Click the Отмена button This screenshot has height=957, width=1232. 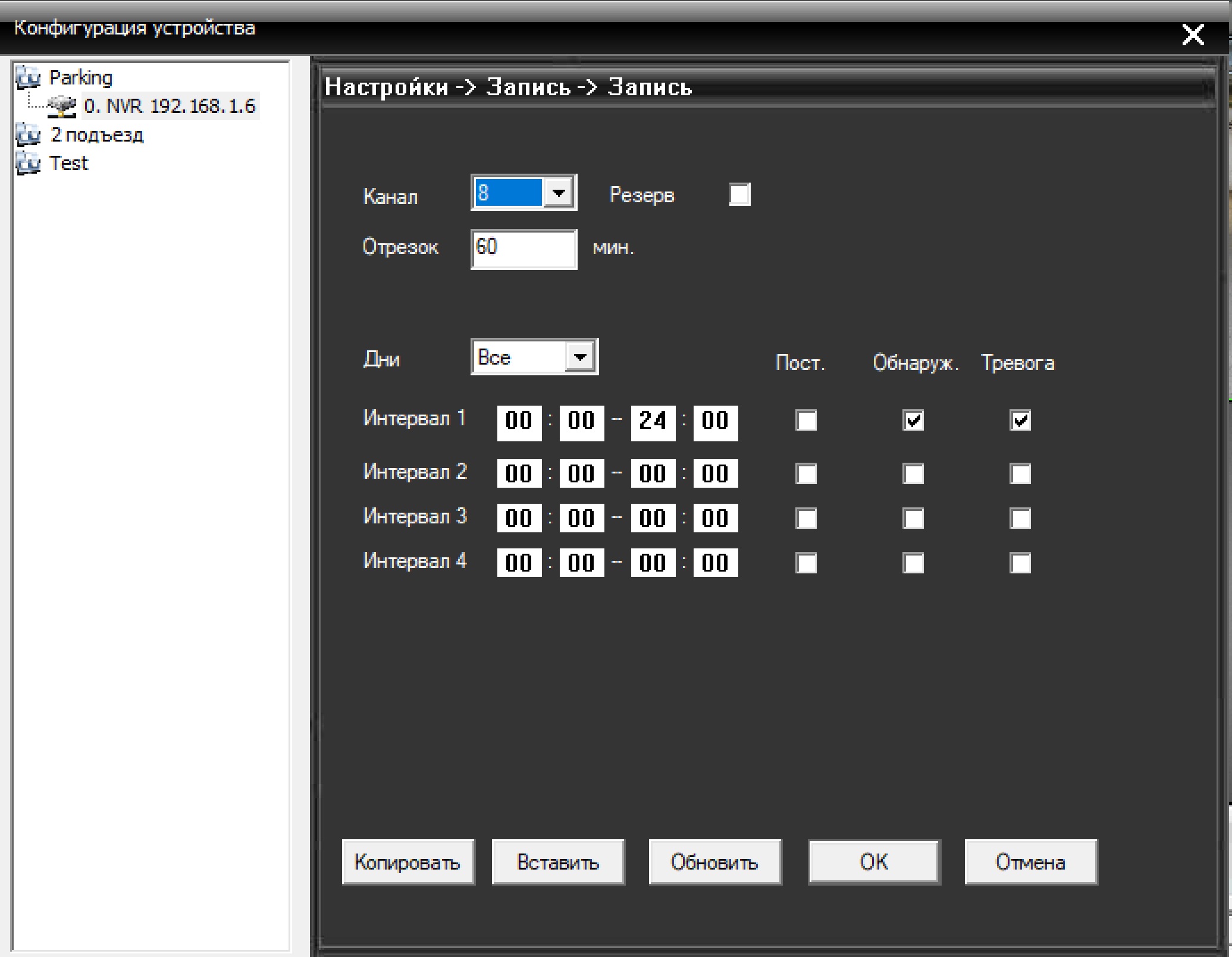1030,862
